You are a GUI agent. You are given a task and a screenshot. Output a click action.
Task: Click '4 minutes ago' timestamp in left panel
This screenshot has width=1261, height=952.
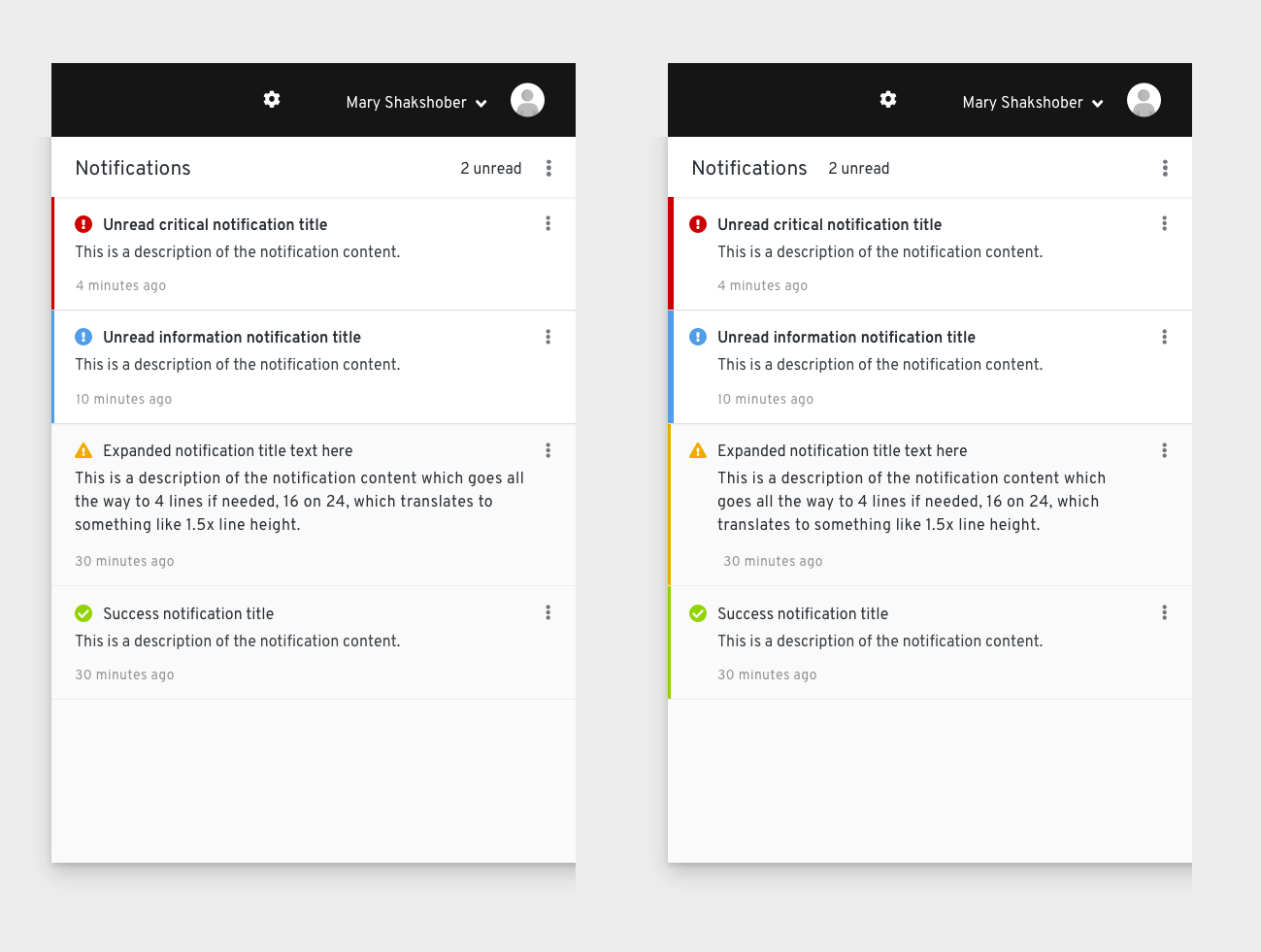[121, 285]
